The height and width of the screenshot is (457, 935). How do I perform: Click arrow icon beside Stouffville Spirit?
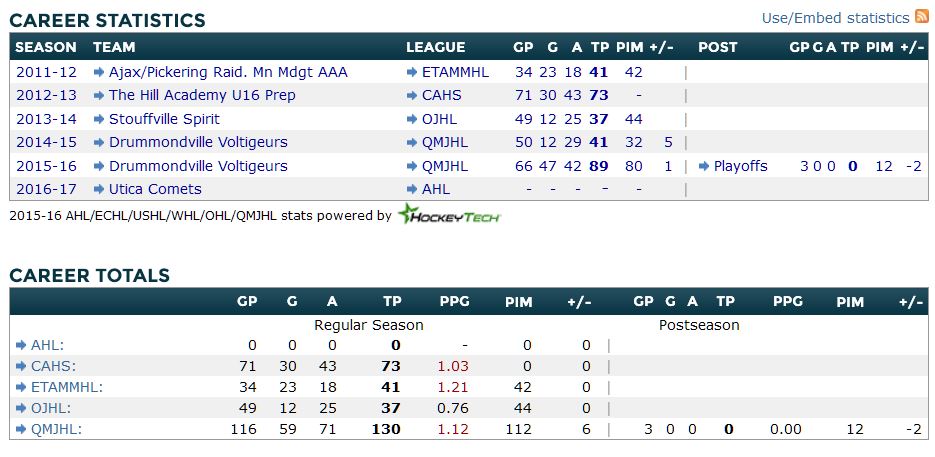tap(99, 119)
